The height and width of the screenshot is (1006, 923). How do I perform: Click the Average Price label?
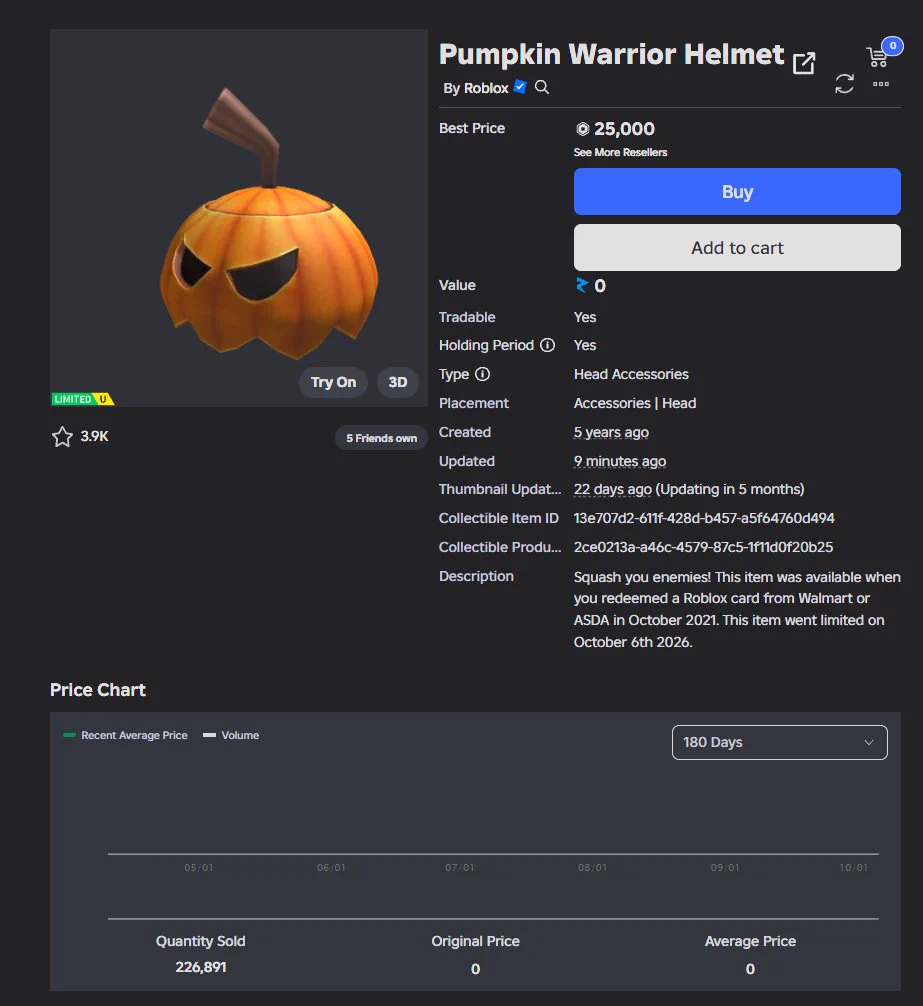coord(750,941)
